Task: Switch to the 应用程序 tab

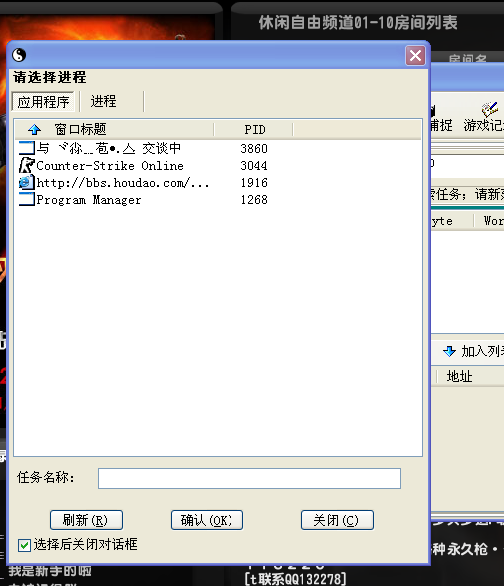Action: coord(43,102)
